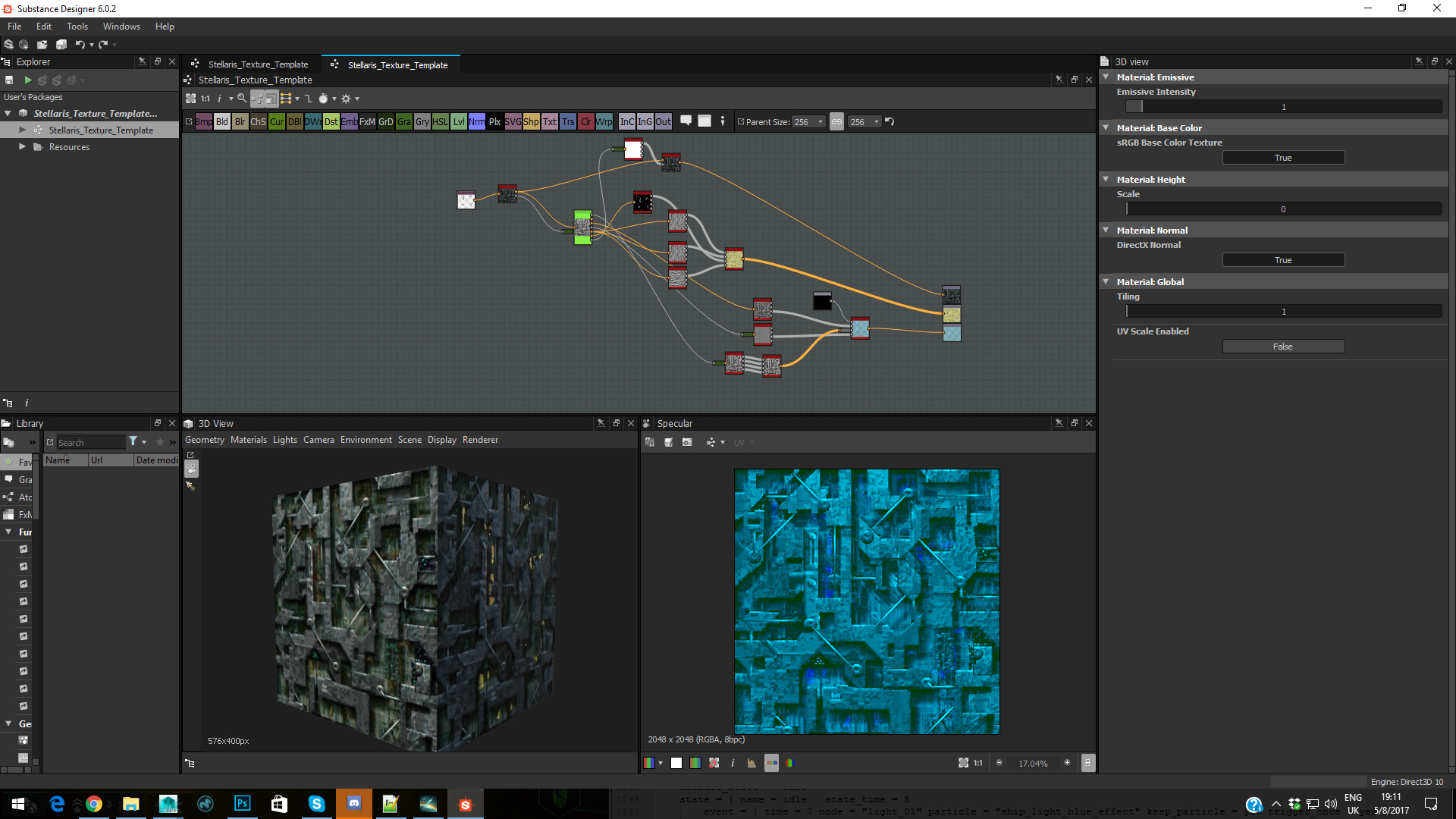The height and width of the screenshot is (819, 1456).
Task: Click the Undo arrow icon
Action: (80, 45)
